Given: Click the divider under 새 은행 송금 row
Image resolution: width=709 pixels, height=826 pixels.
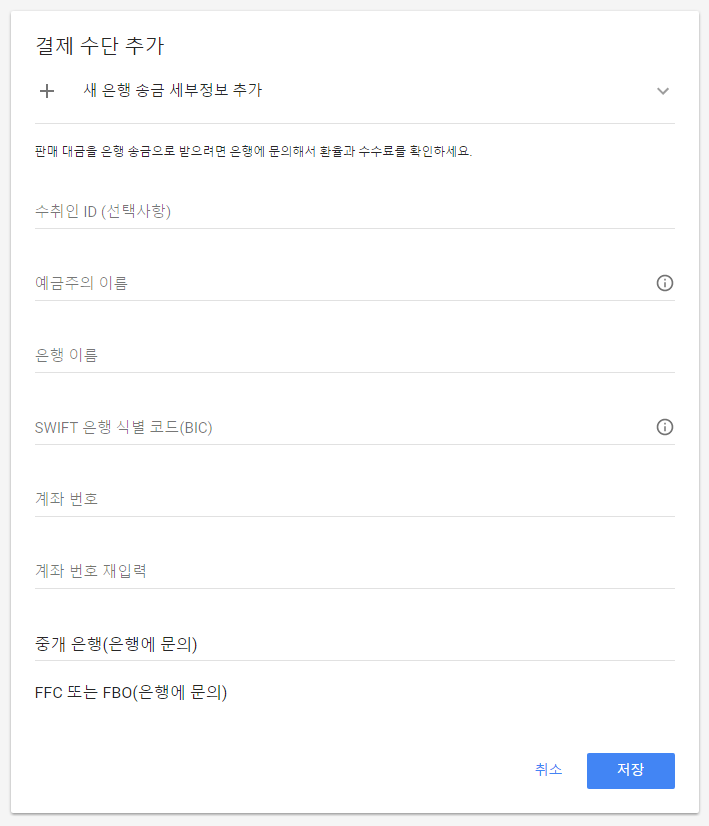Looking at the screenshot, I should click(354, 123).
